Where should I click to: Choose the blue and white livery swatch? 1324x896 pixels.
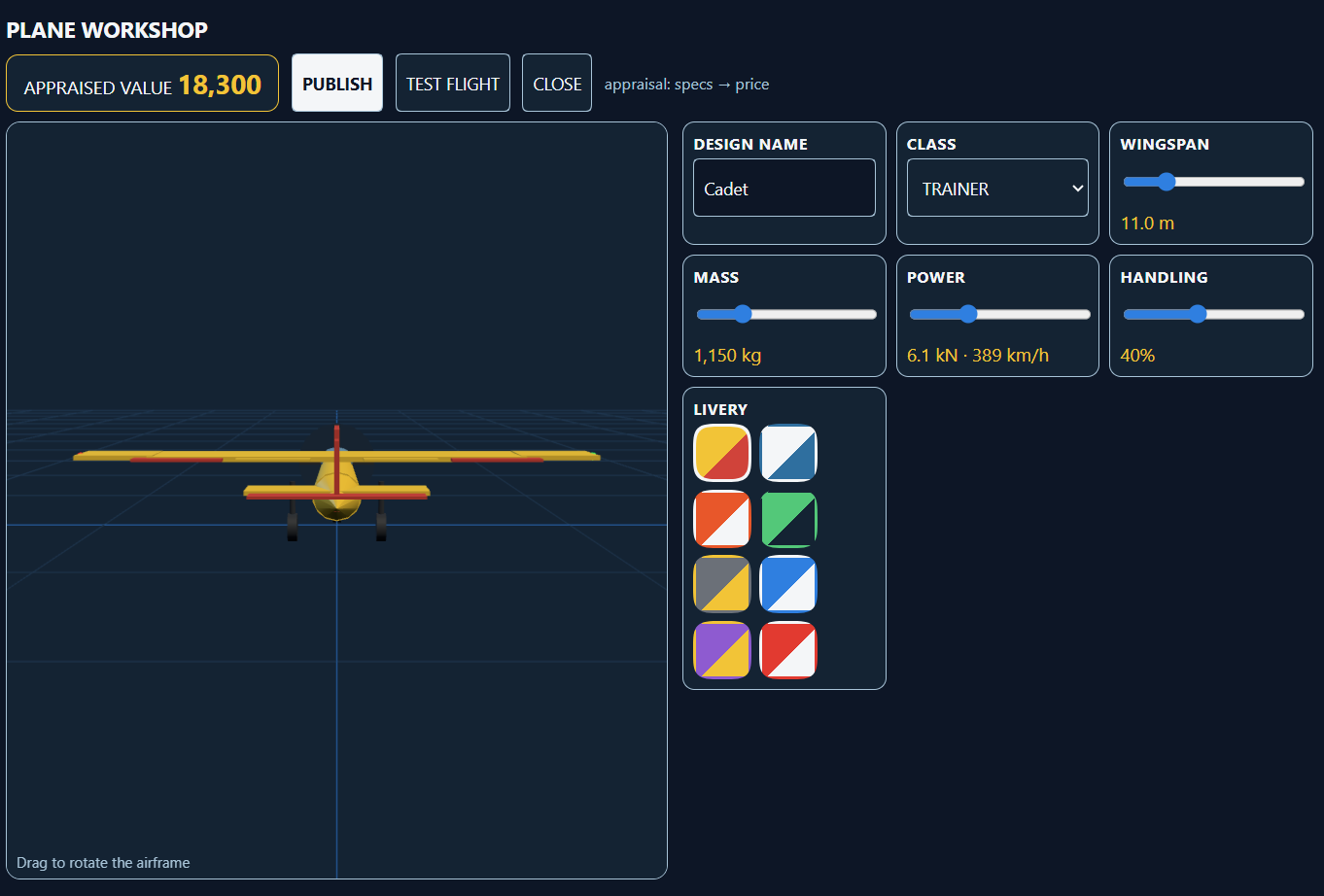point(788,584)
